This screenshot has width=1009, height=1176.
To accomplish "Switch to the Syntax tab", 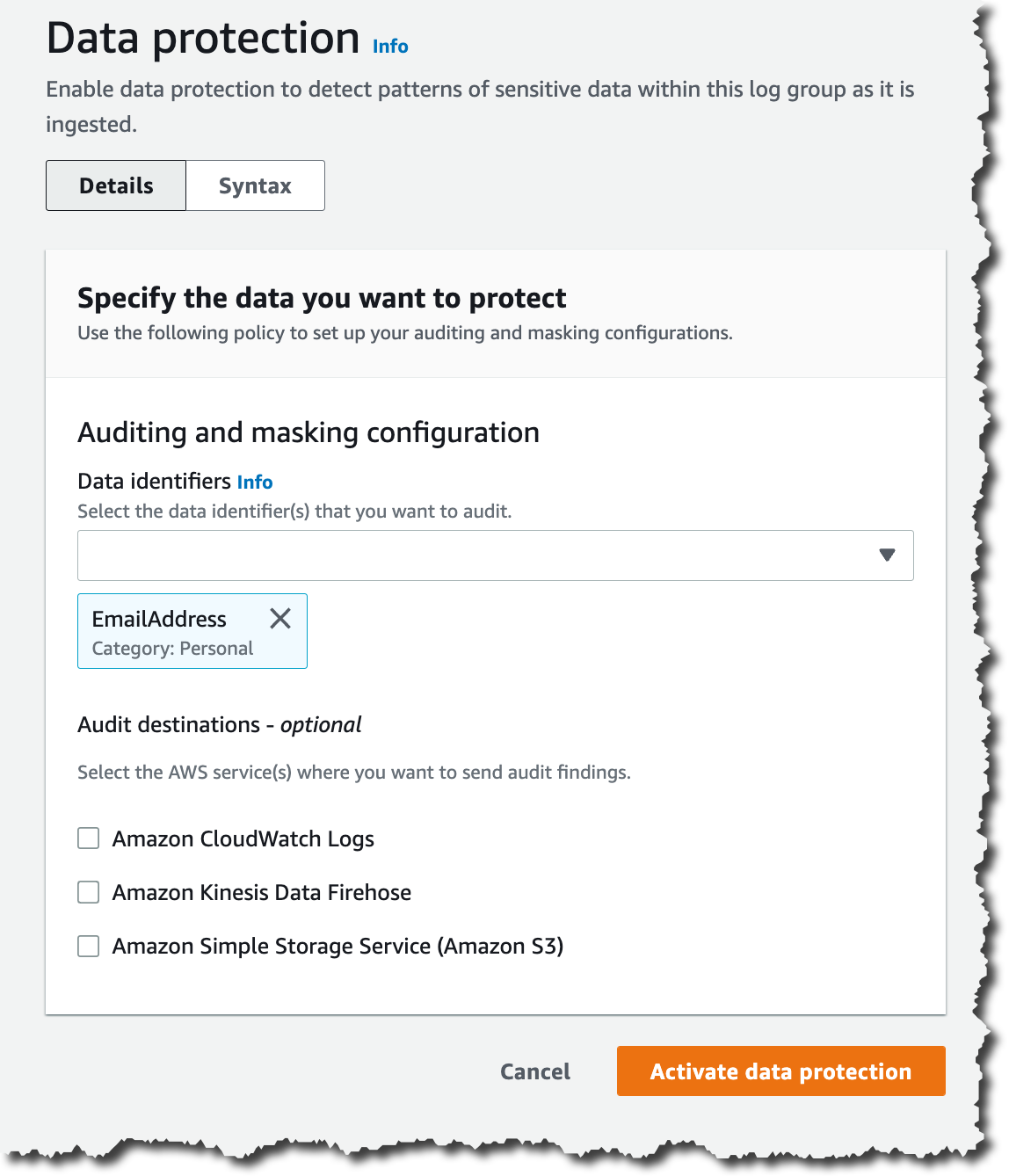I will click(255, 185).
